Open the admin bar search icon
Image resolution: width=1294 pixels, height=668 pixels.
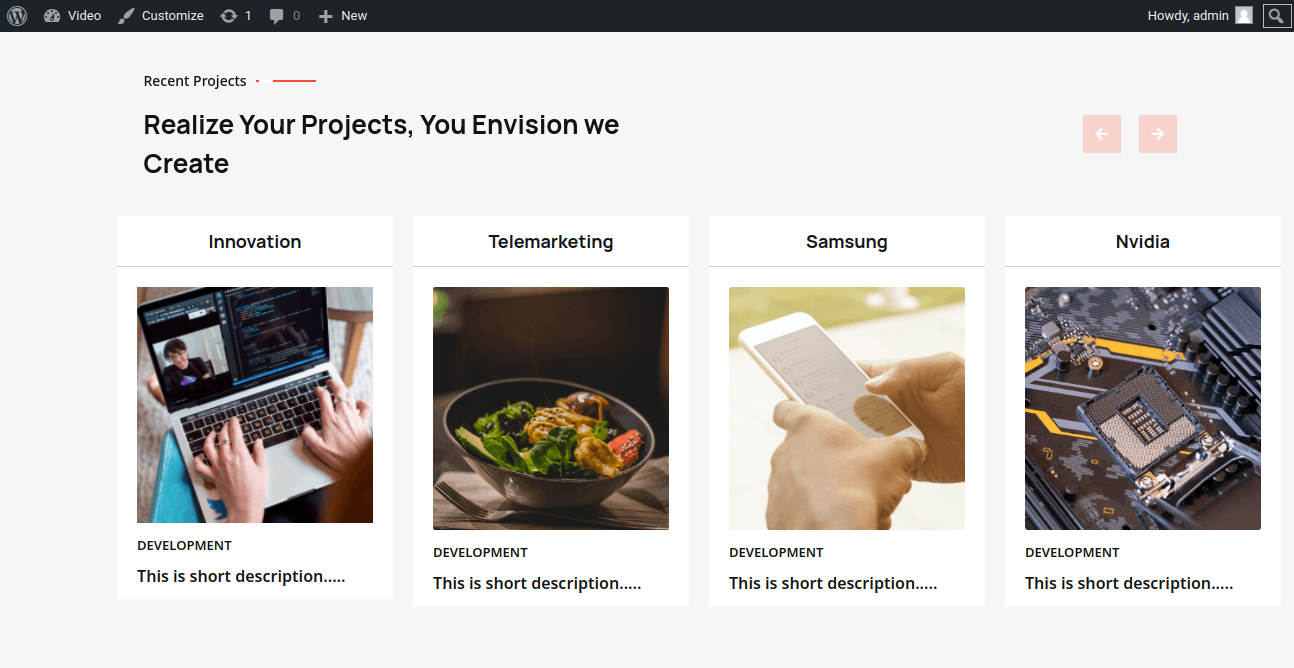point(1276,16)
